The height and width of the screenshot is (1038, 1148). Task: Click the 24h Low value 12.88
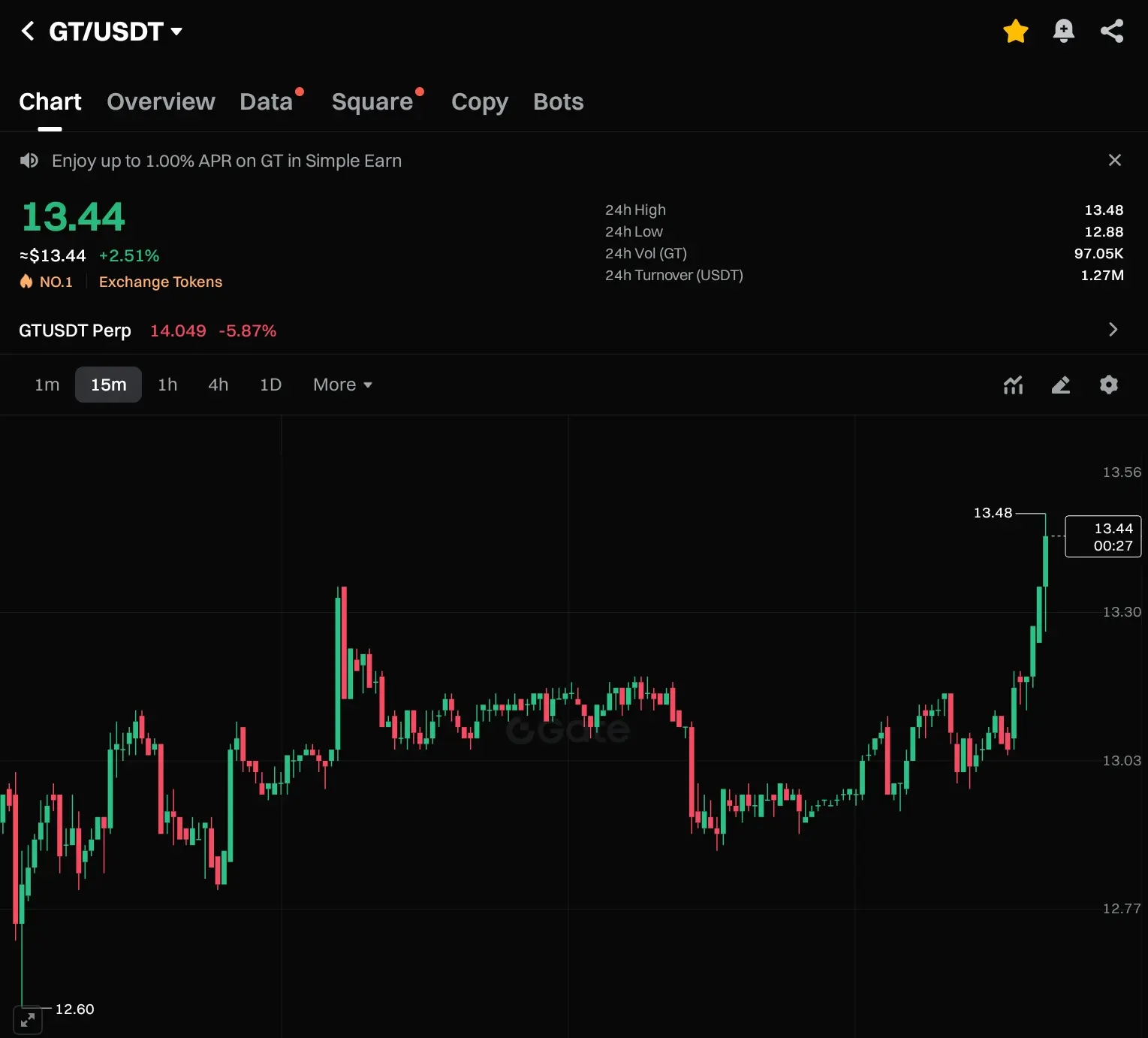click(x=1104, y=232)
